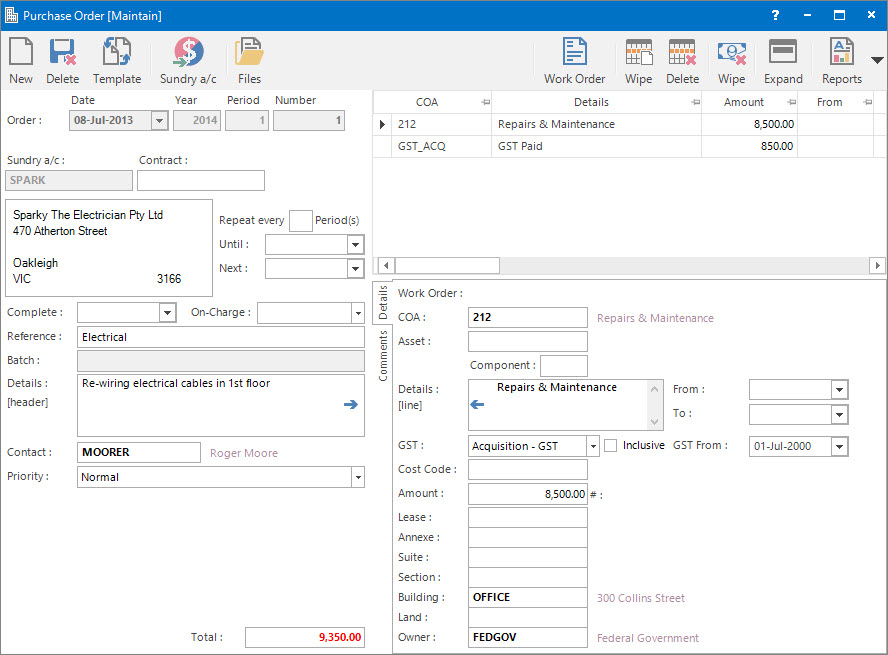The width and height of the screenshot is (888, 655).
Task: Click the Help question mark button
Action: click(777, 14)
